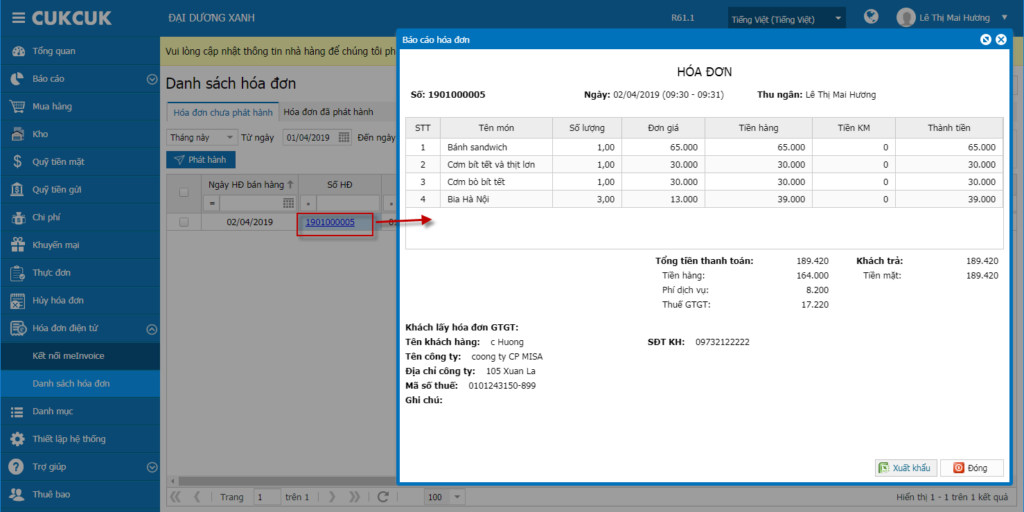Tick the checkbox for invoice row 02/04/2019
Screen dimensions: 1024x512
pyautogui.click(x=184, y=222)
